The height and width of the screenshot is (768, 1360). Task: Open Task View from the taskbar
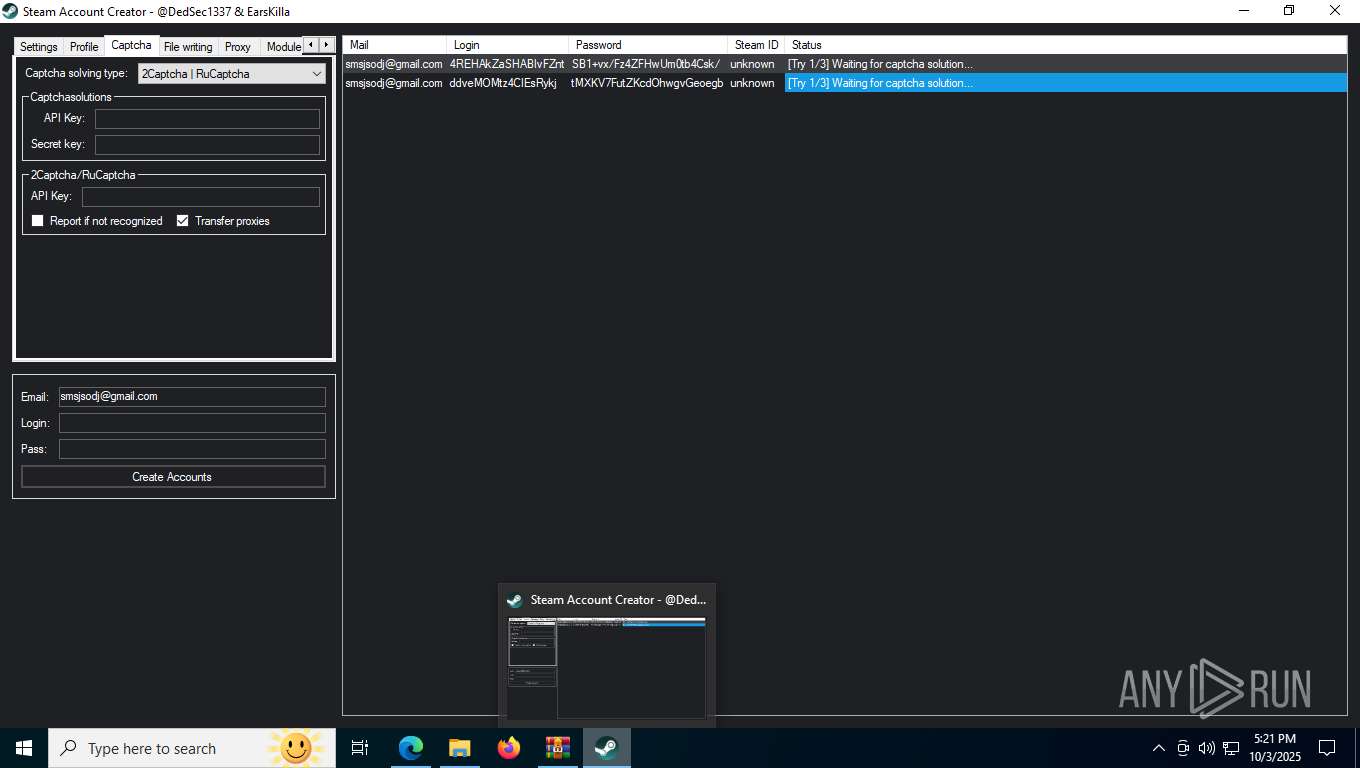[360, 748]
